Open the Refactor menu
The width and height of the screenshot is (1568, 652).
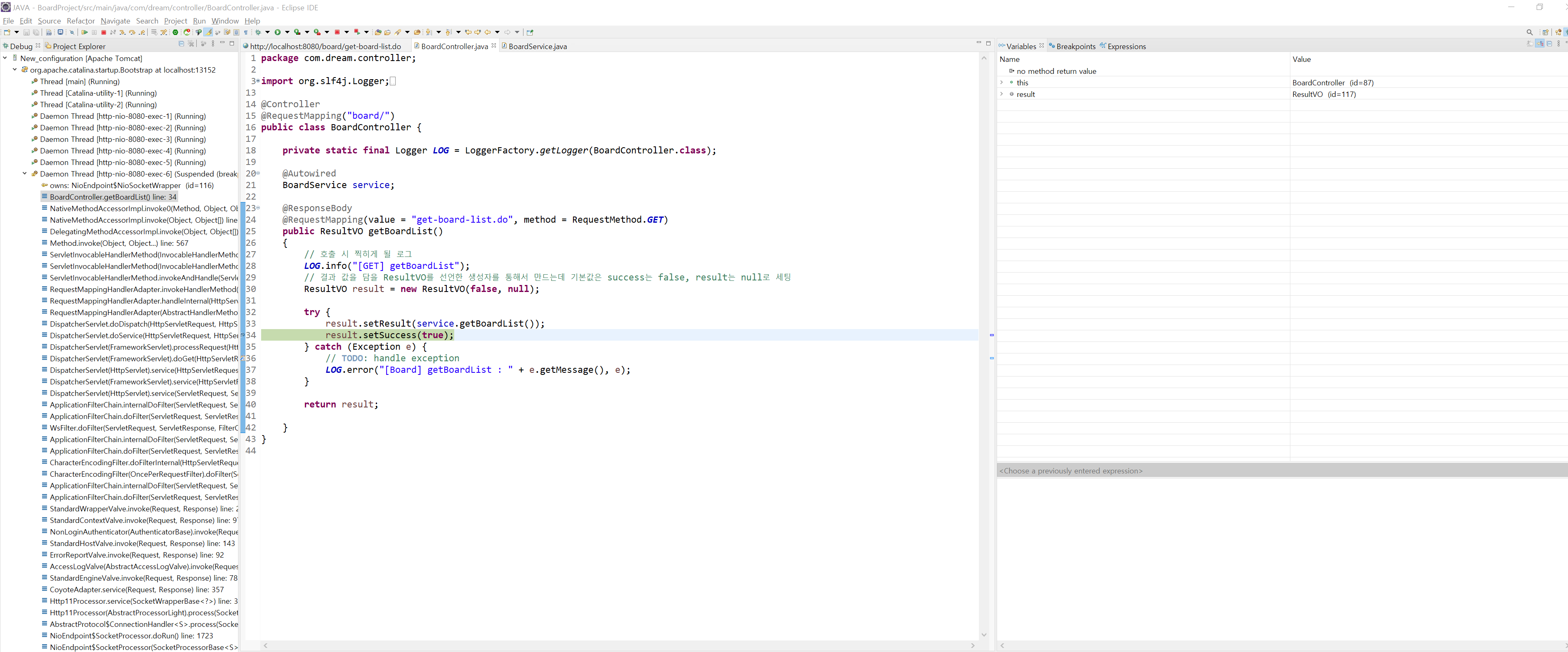(x=80, y=21)
